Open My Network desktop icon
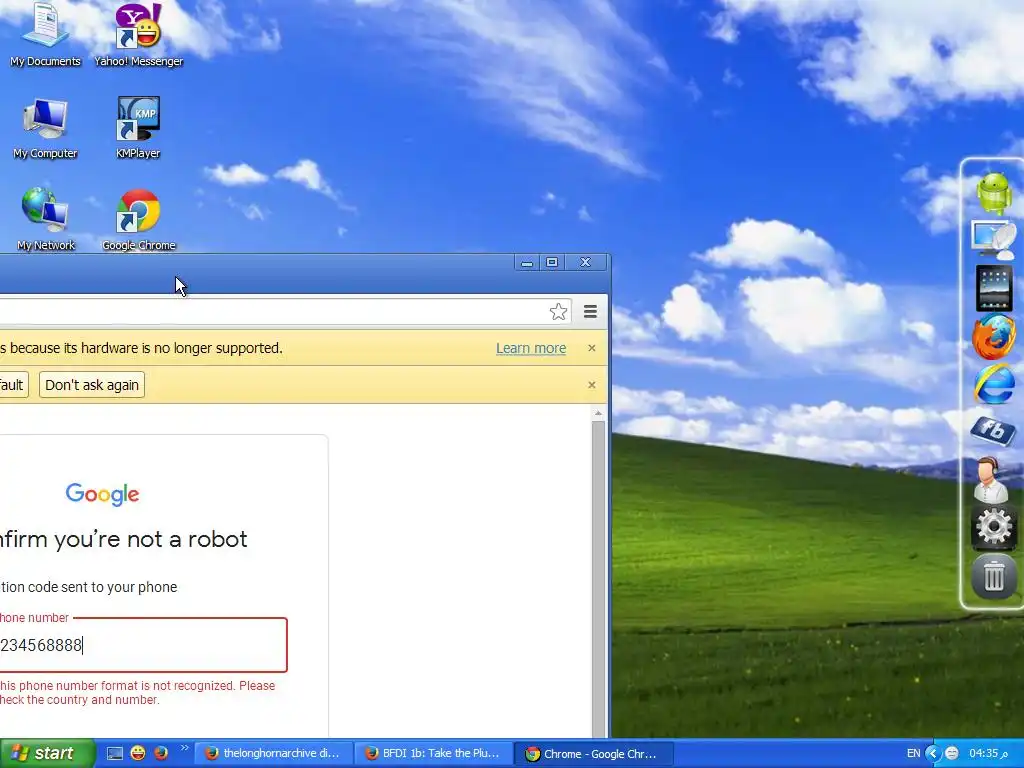 pyautogui.click(x=45, y=219)
